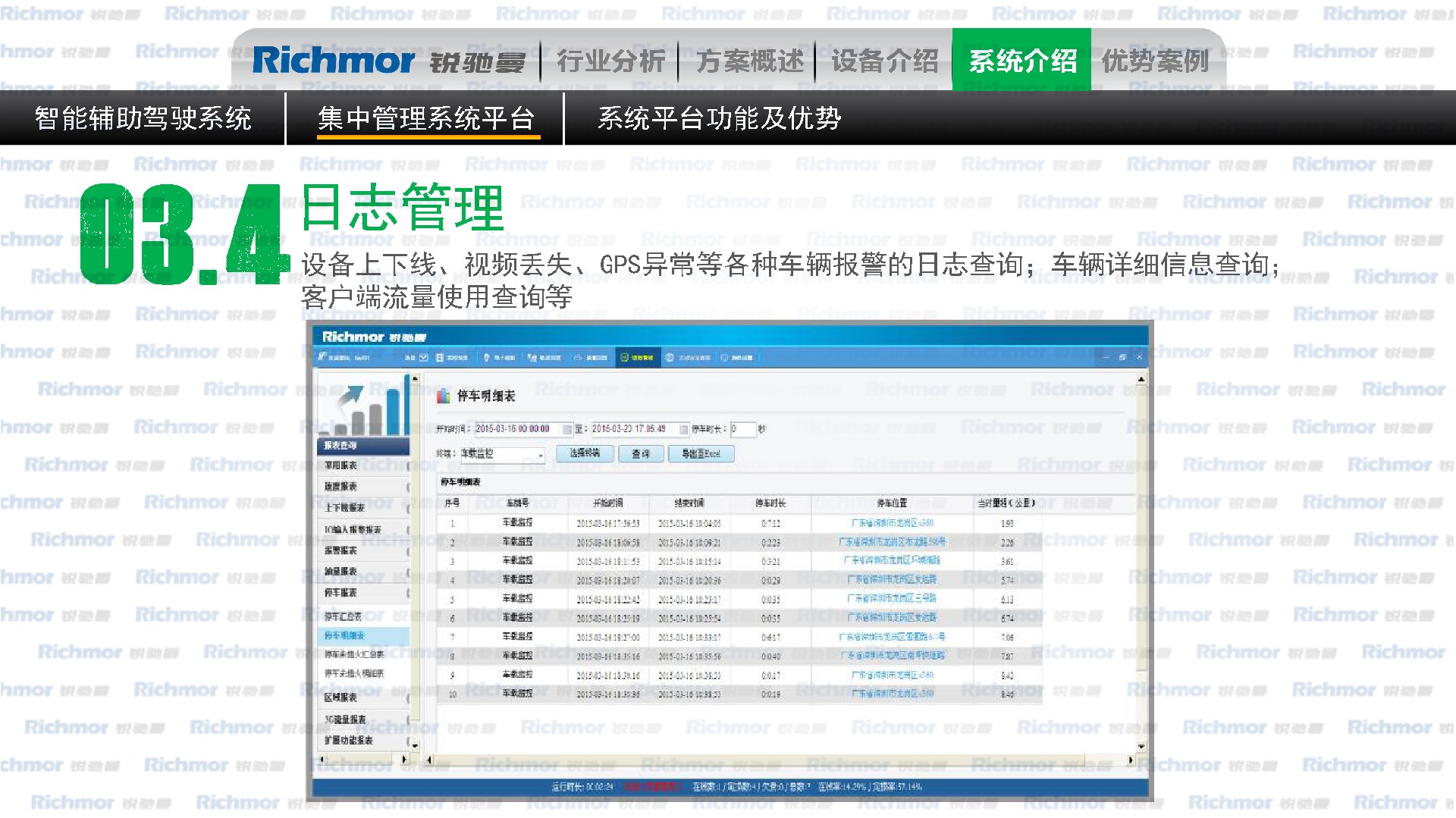This screenshot has width=1456, height=818.
Task: Open the location link in table row 1
Action: pyautogui.click(x=892, y=523)
